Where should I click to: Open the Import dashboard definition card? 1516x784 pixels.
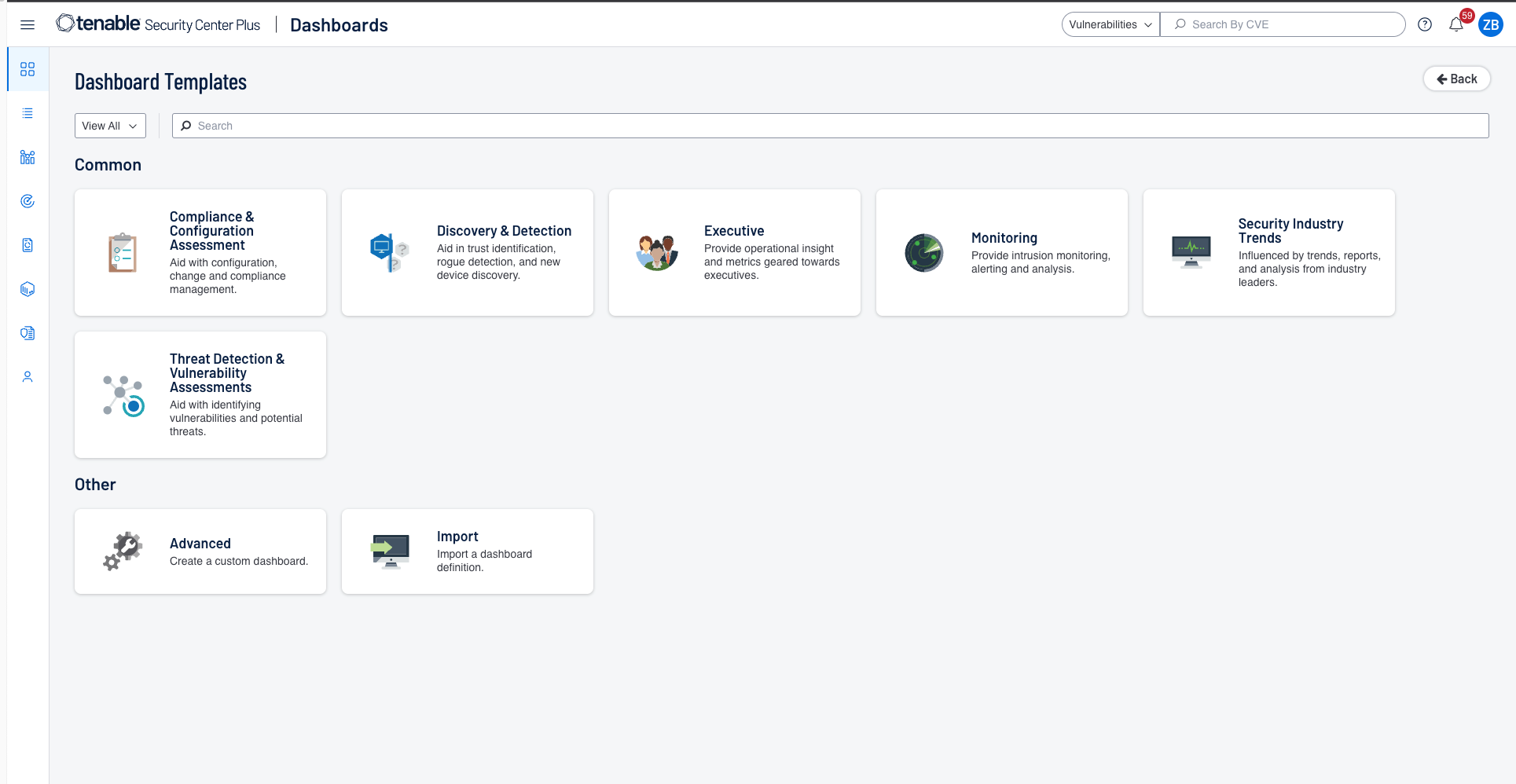point(468,551)
